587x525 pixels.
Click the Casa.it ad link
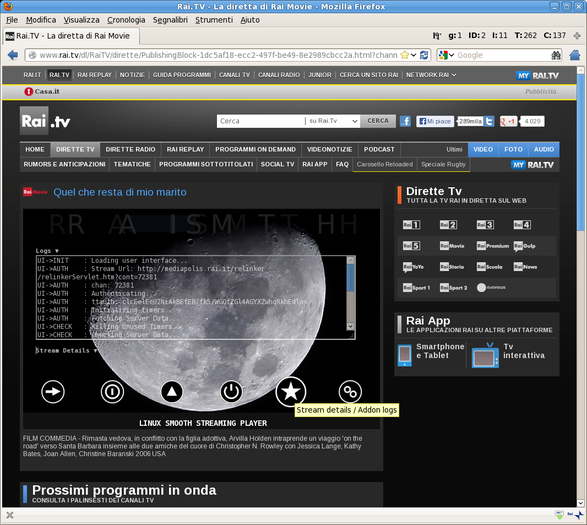pyautogui.click(x=42, y=91)
